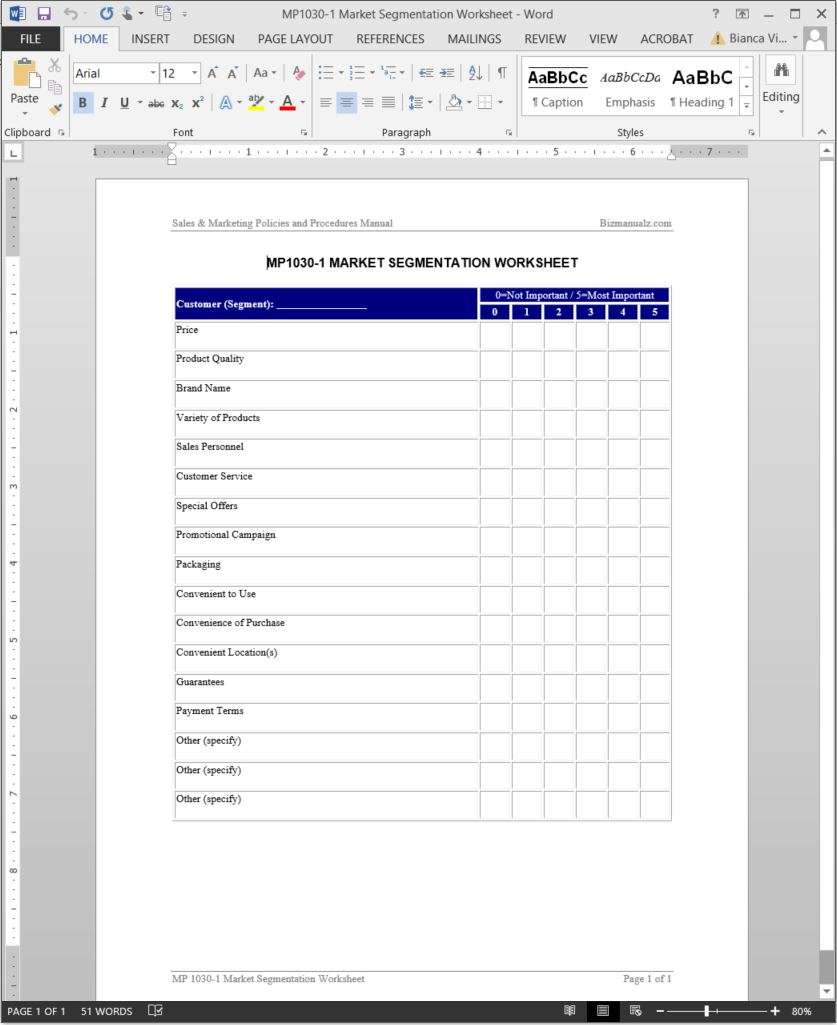Viewport: 837px width, 1025px height.
Task: Expand the Bullets list dropdown
Action: [x=341, y=73]
